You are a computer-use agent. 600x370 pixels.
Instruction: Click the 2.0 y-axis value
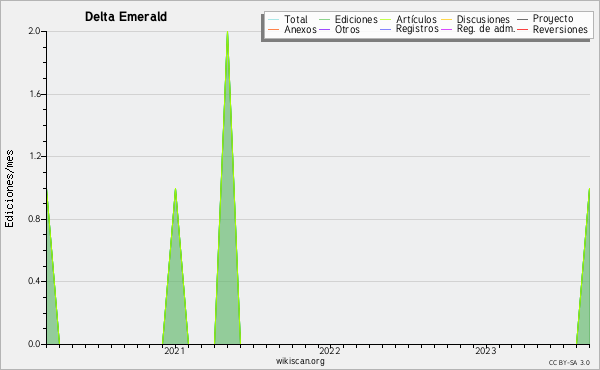coord(34,31)
